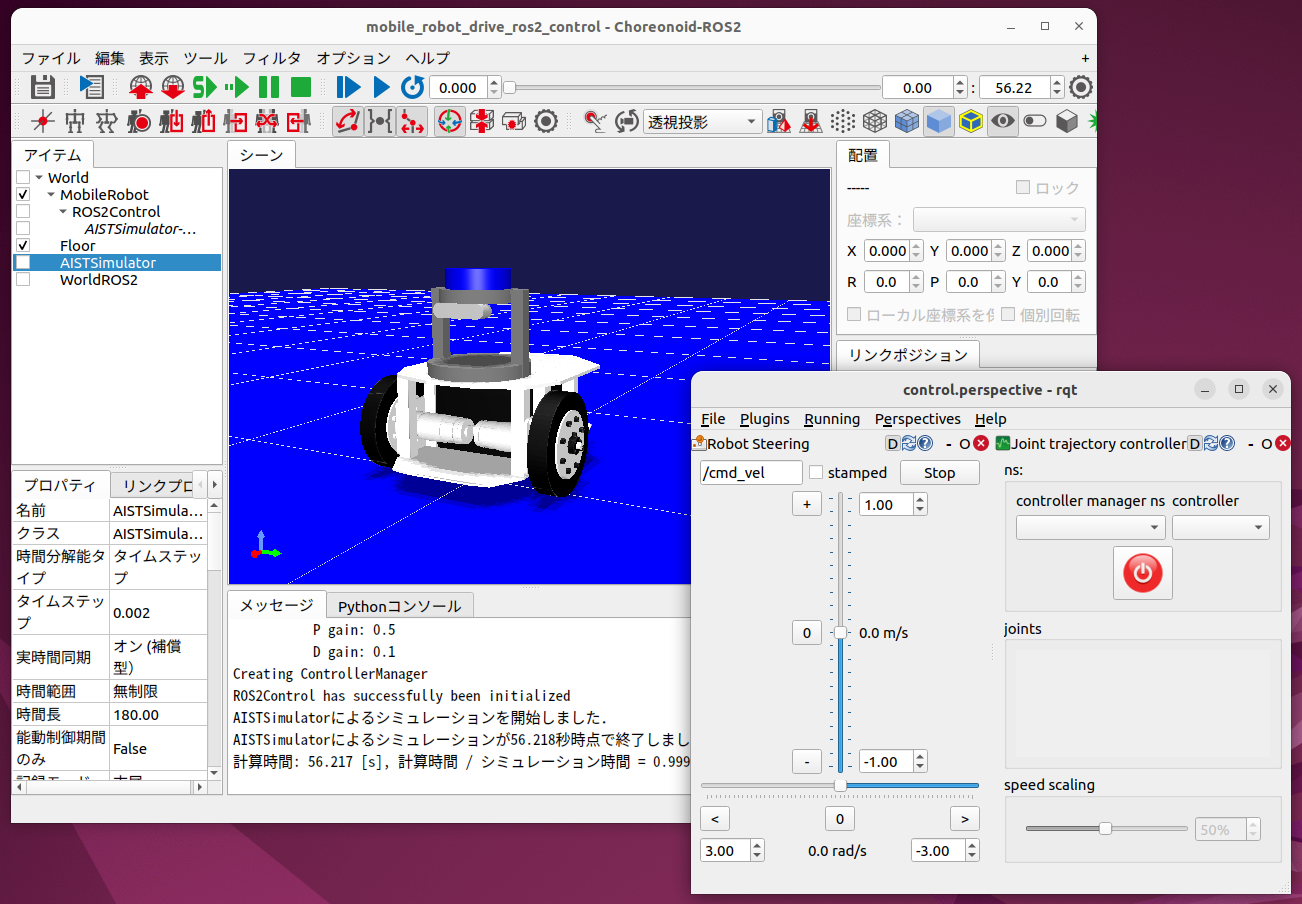
Task: Start the simulation from the toolbar
Action: (205, 88)
